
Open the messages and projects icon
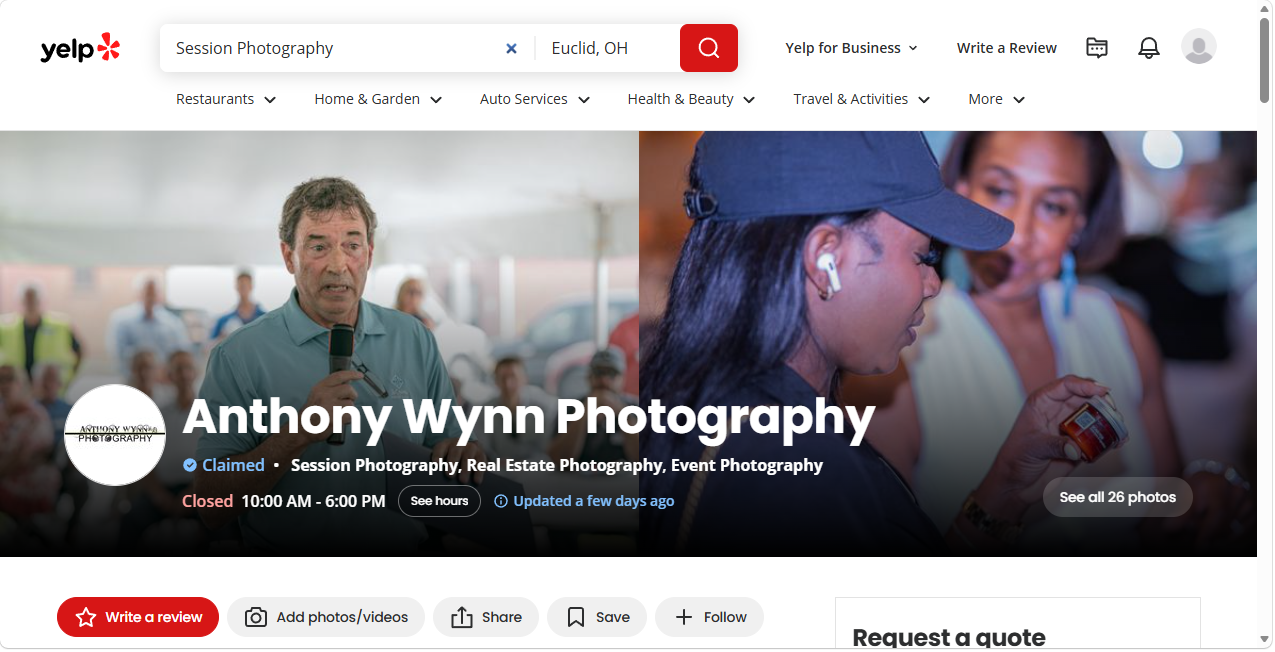[x=1097, y=47]
